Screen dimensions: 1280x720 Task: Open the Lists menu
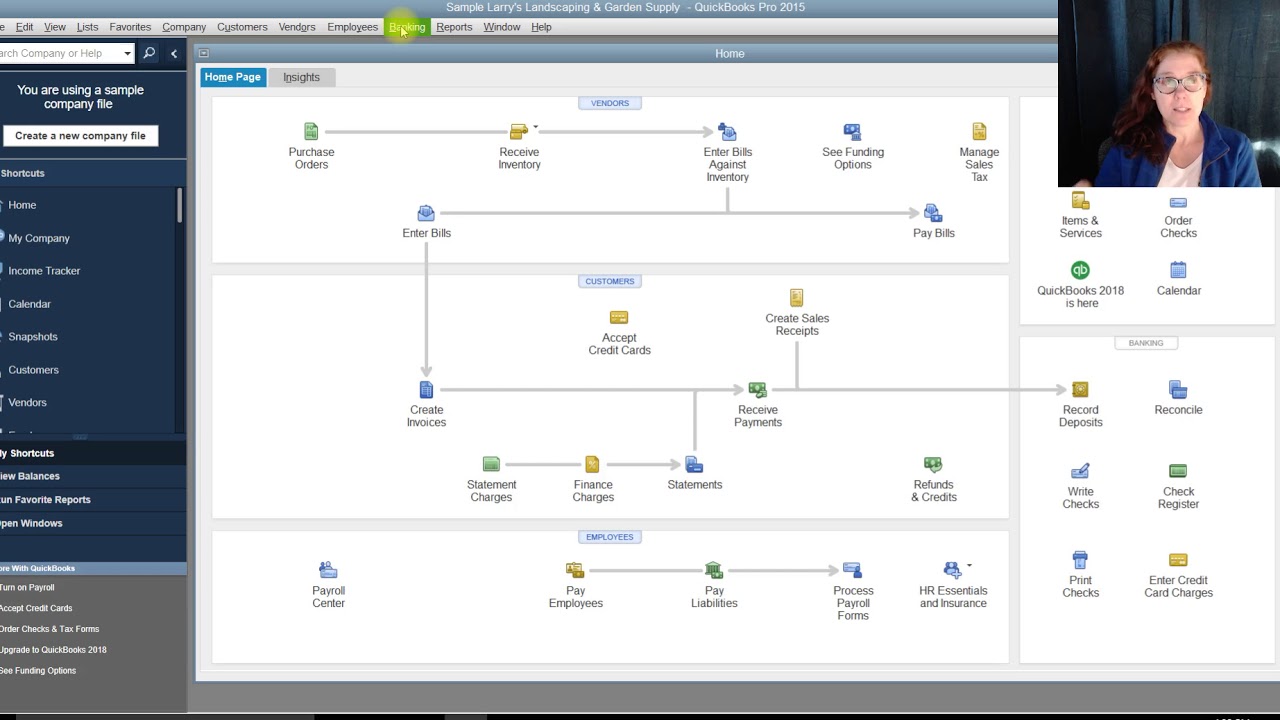click(x=87, y=27)
